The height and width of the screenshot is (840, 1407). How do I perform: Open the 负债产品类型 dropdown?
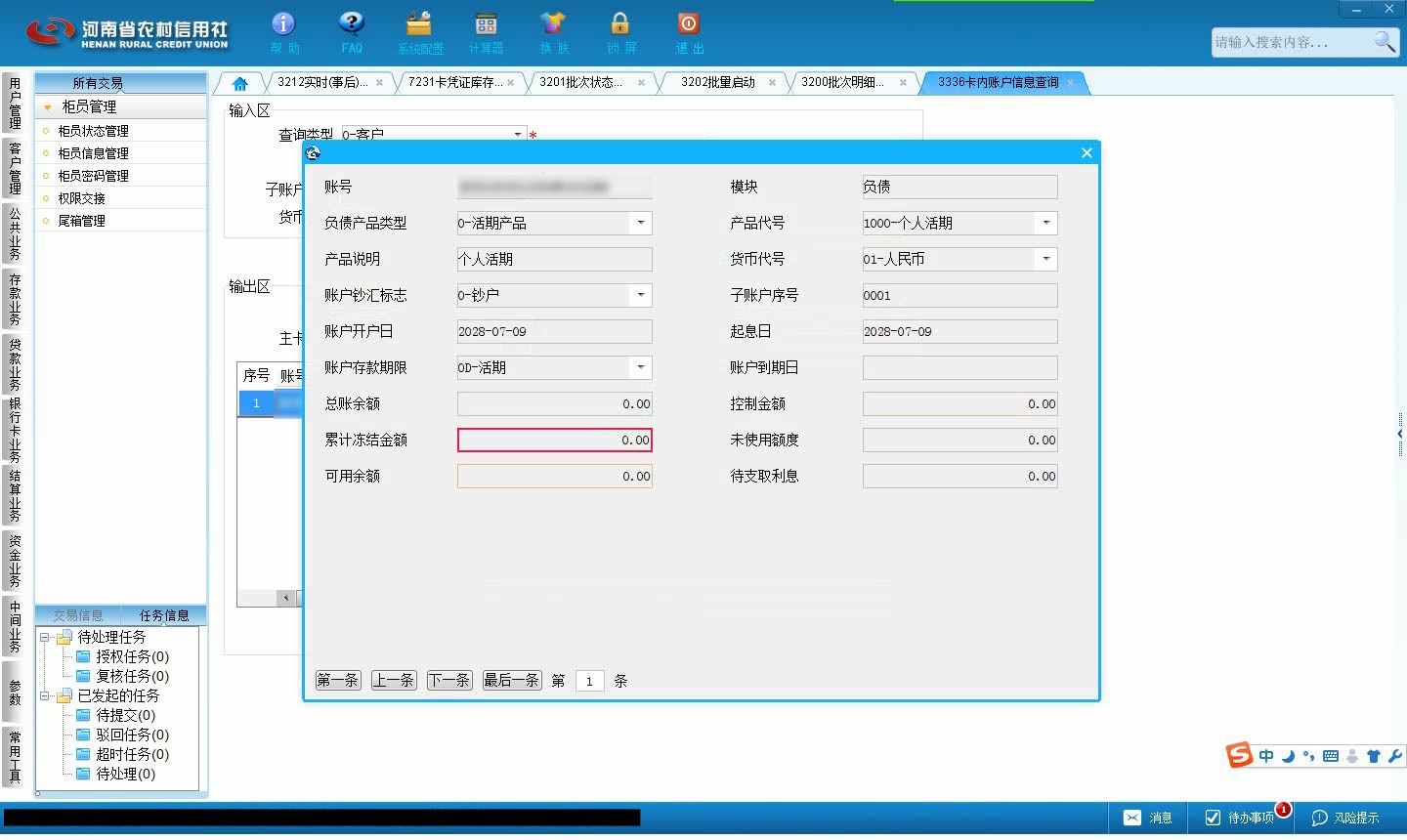(x=641, y=223)
